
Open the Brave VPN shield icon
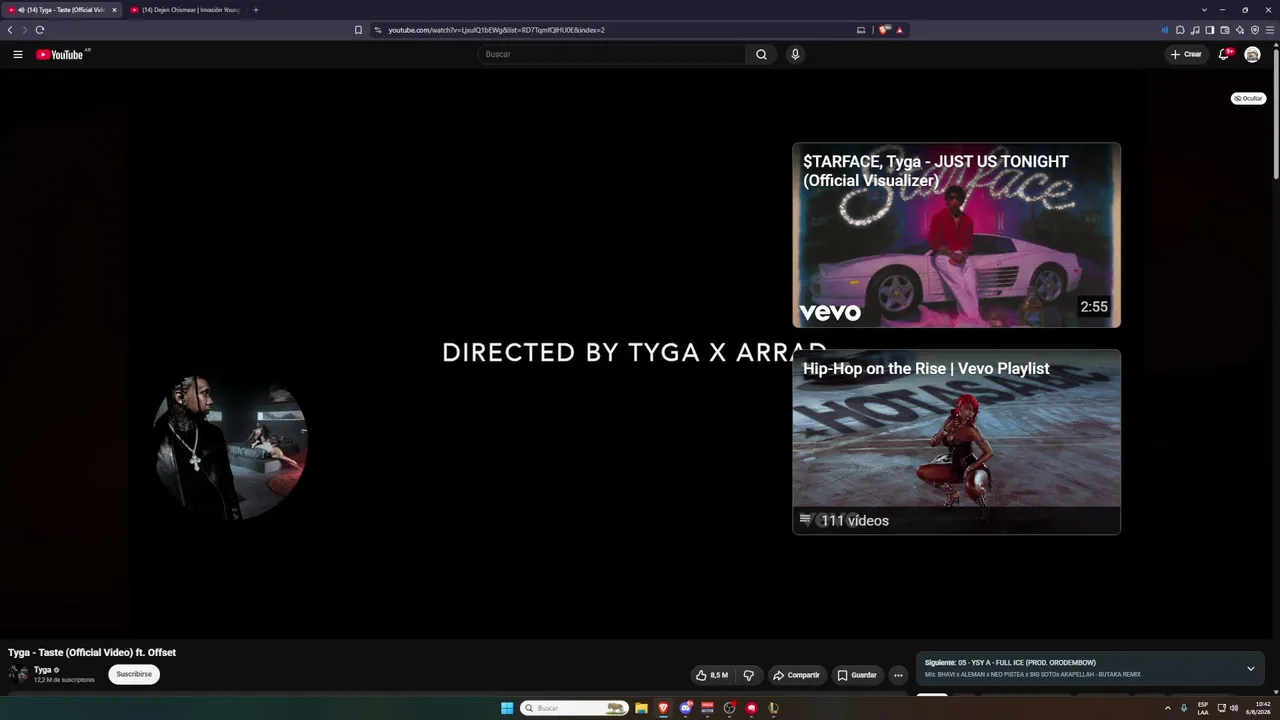(1255, 30)
